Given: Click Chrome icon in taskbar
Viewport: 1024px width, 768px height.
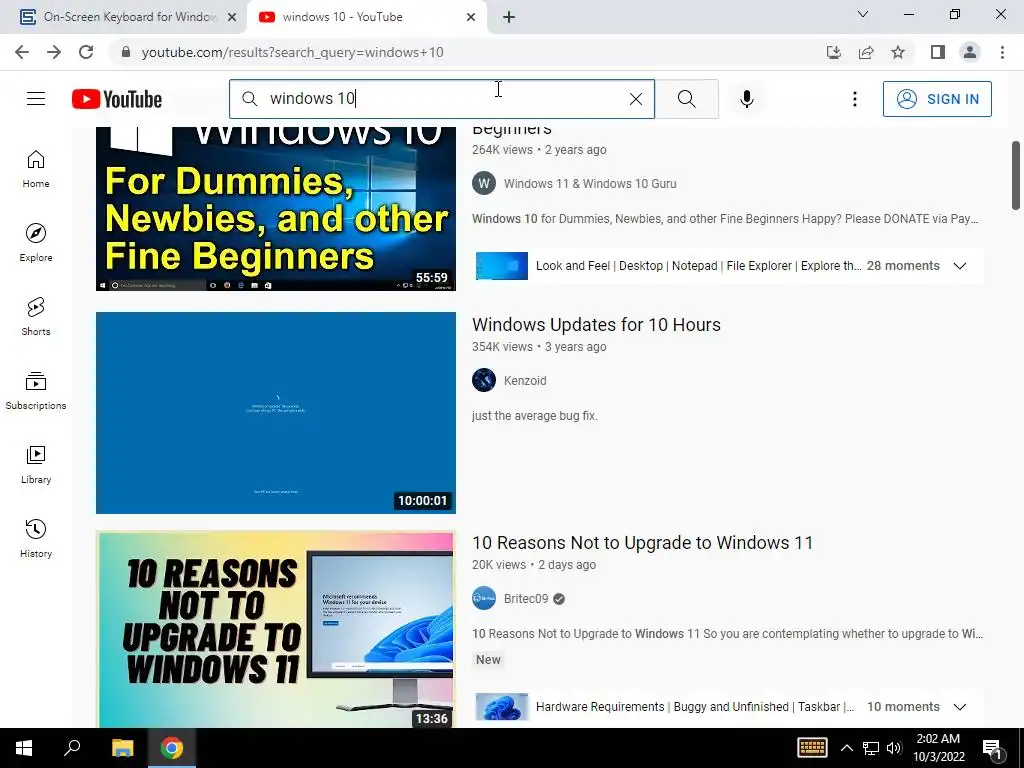Looking at the screenshot, I should 172,748.
